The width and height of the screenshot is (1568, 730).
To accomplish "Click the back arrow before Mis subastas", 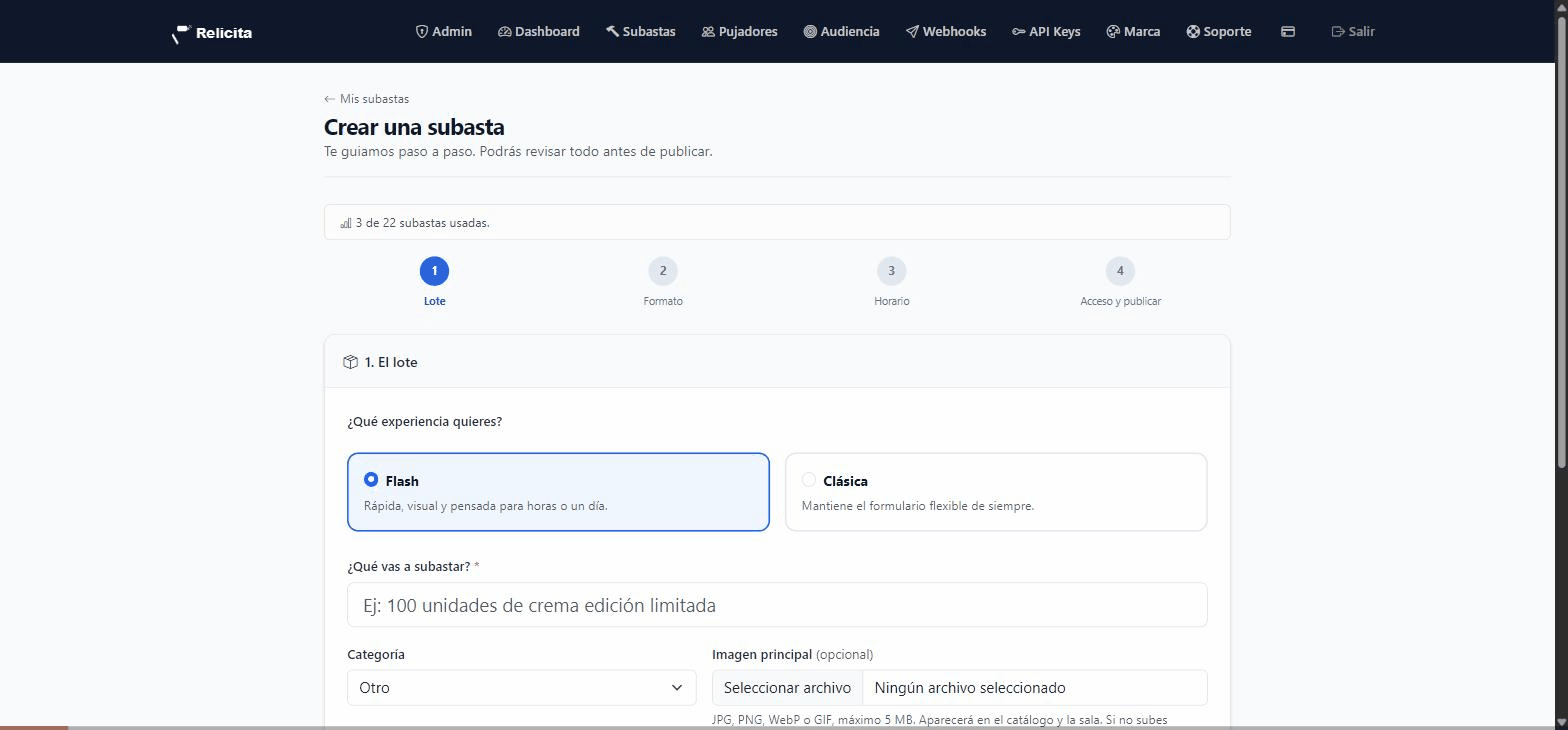I will pos(329,99).
